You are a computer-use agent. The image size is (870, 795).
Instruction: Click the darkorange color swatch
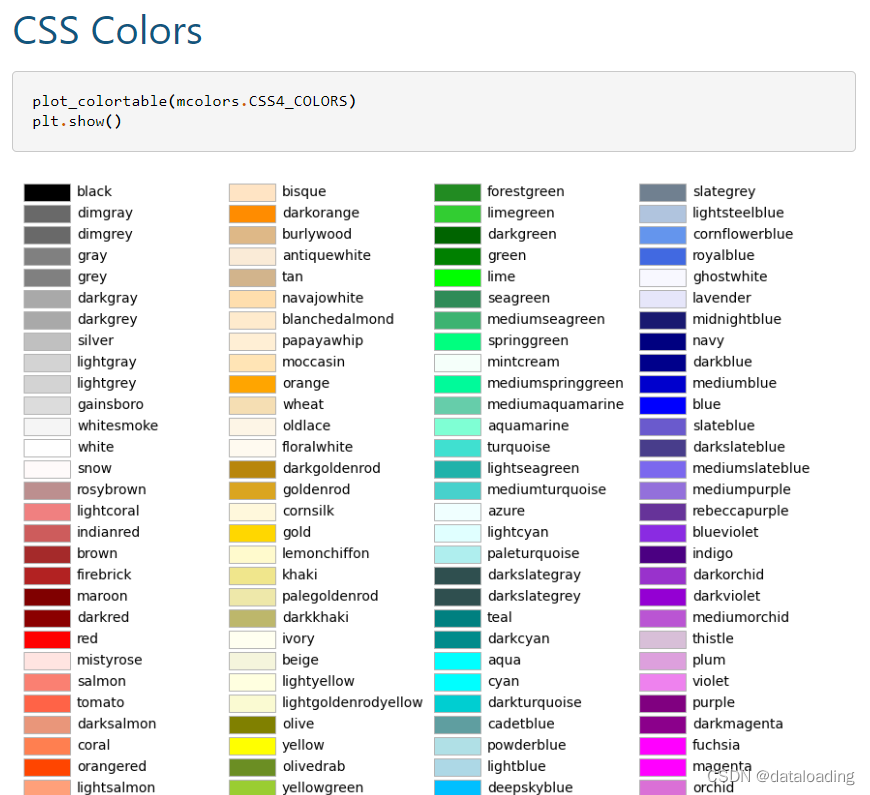tap(251, 212)
